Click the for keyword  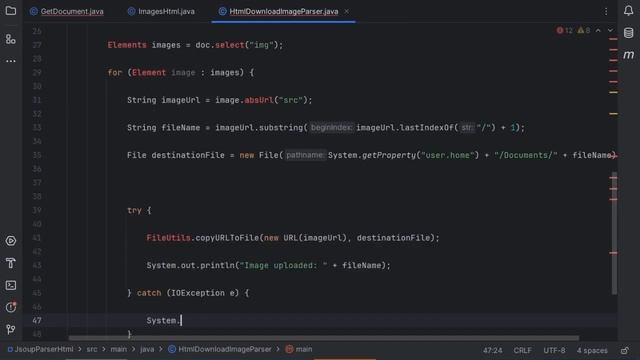115,73
